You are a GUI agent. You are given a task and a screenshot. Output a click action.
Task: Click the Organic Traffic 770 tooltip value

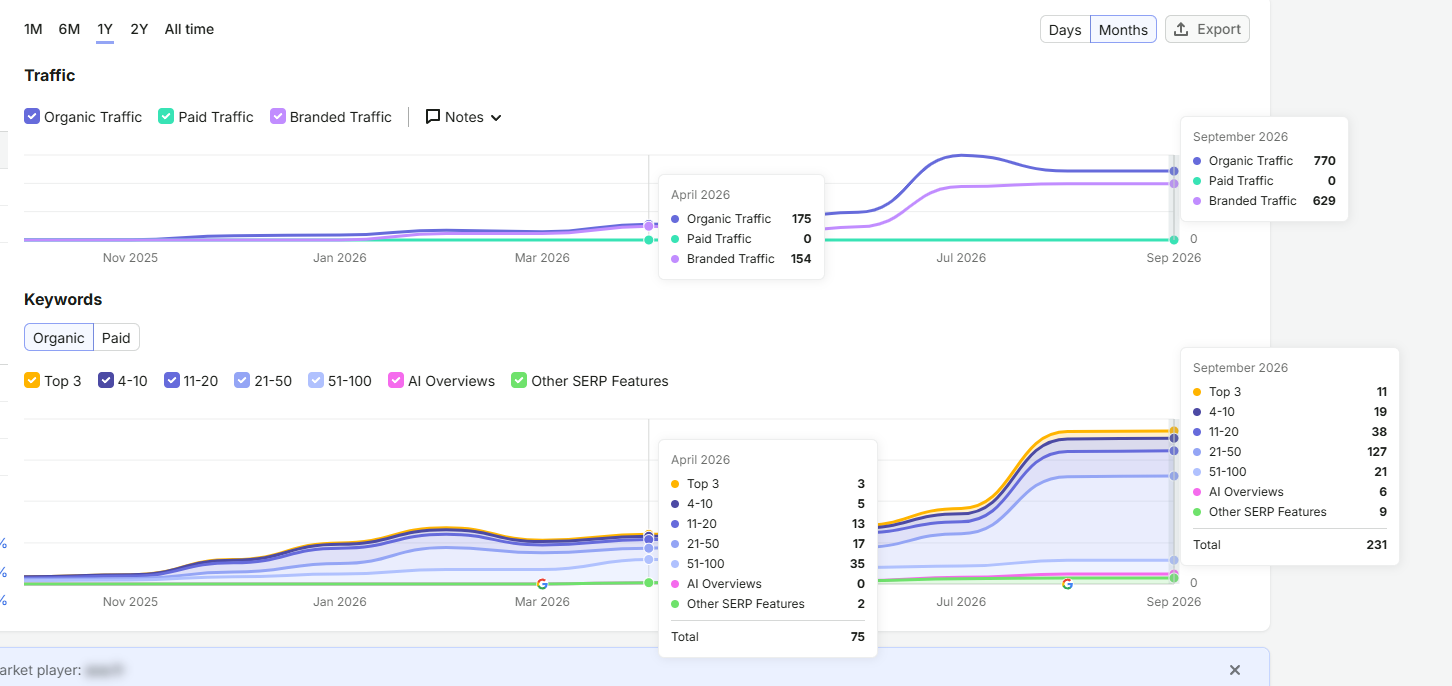pyautogui.click(x=1324, y=161)
